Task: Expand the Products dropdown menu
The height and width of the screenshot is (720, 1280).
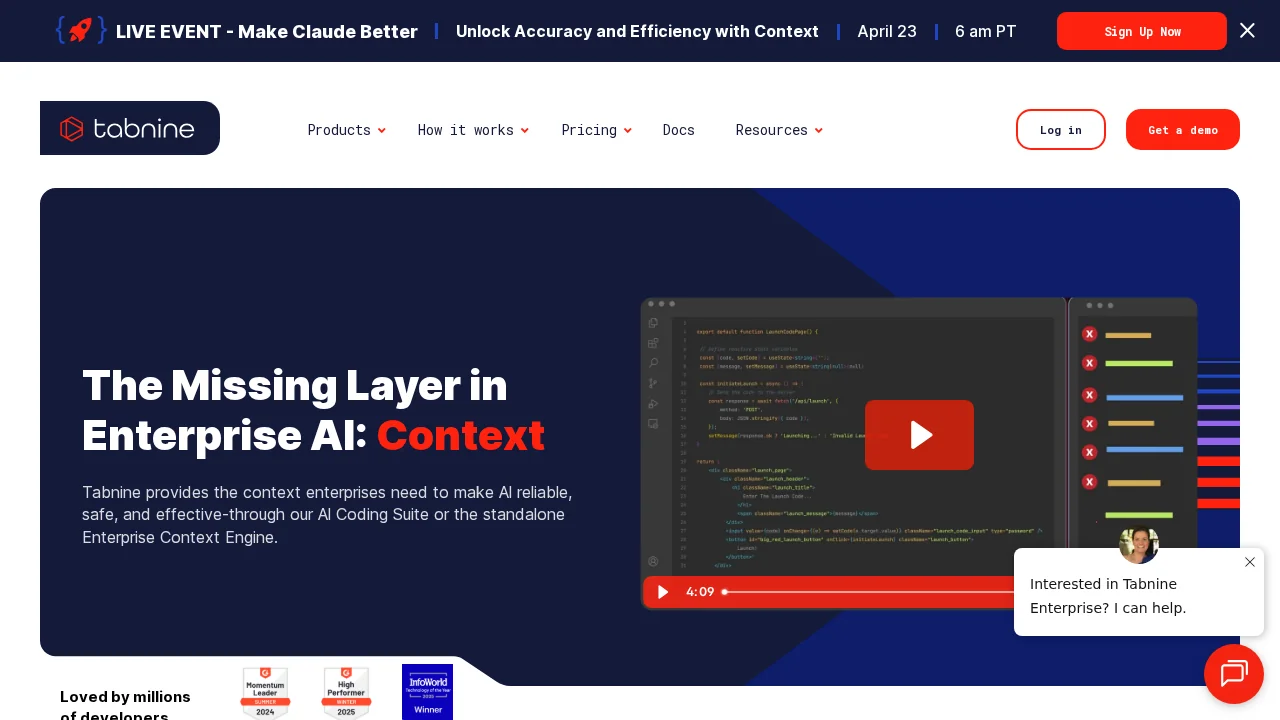Action: 346,130
